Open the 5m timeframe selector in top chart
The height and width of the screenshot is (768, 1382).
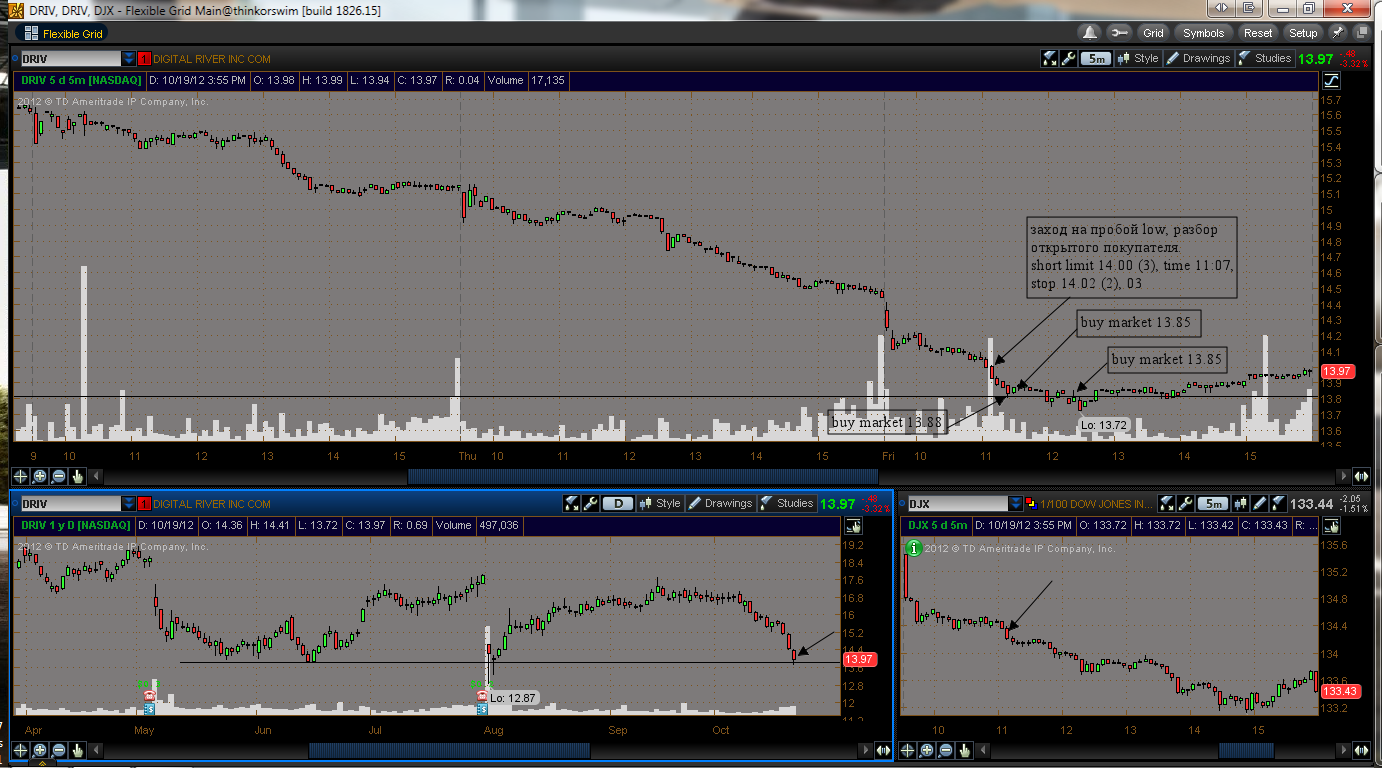[1096, 58]
